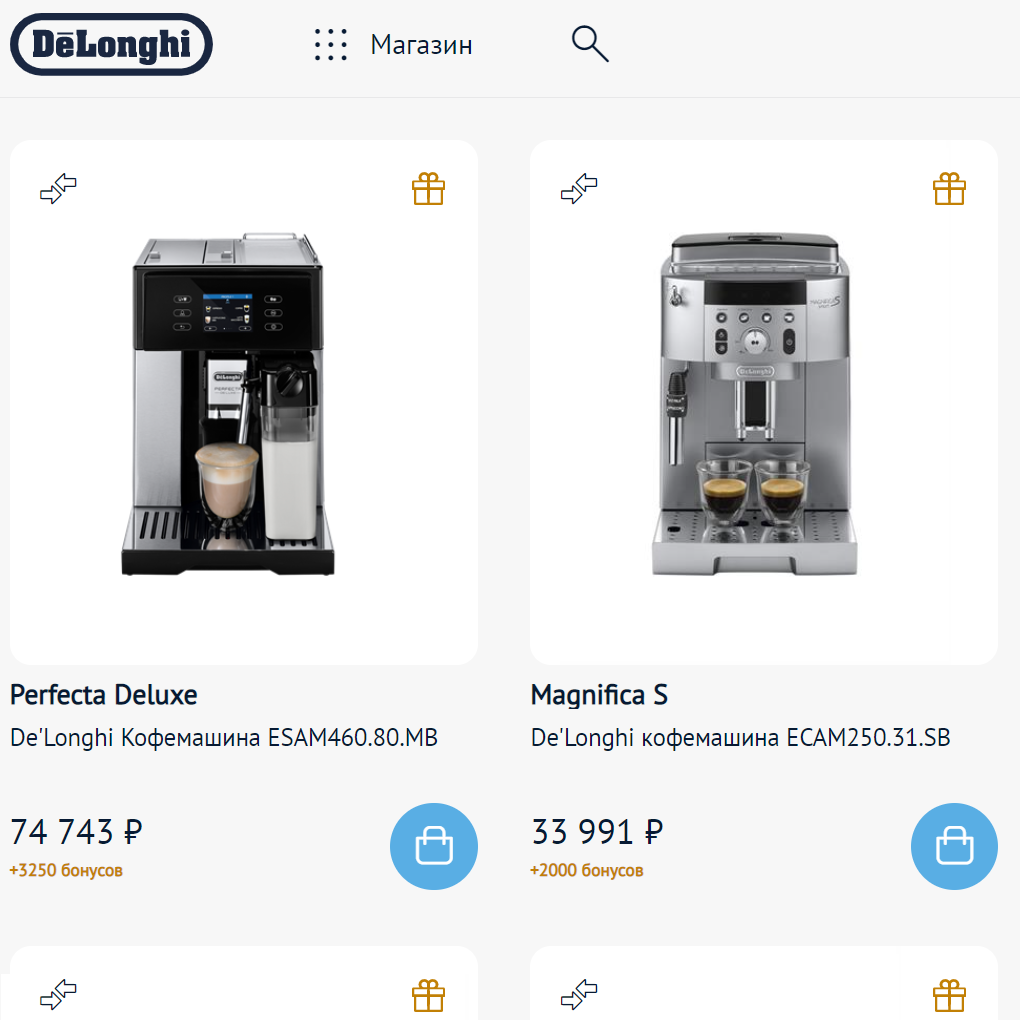This screenshot has height=1020, width=1020.
Task: Click the ESAM460.80.MB description link
Action: click(224, 738)
